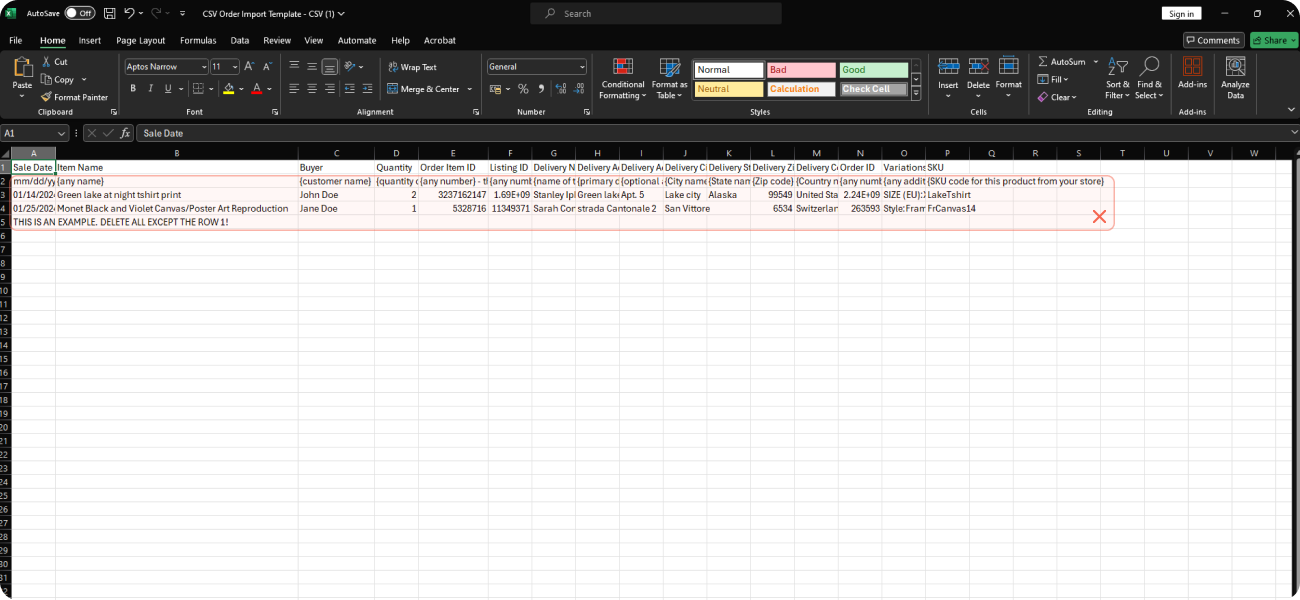Click Merge & Center
1300x600 pixels.
click(x=423, y=89)
